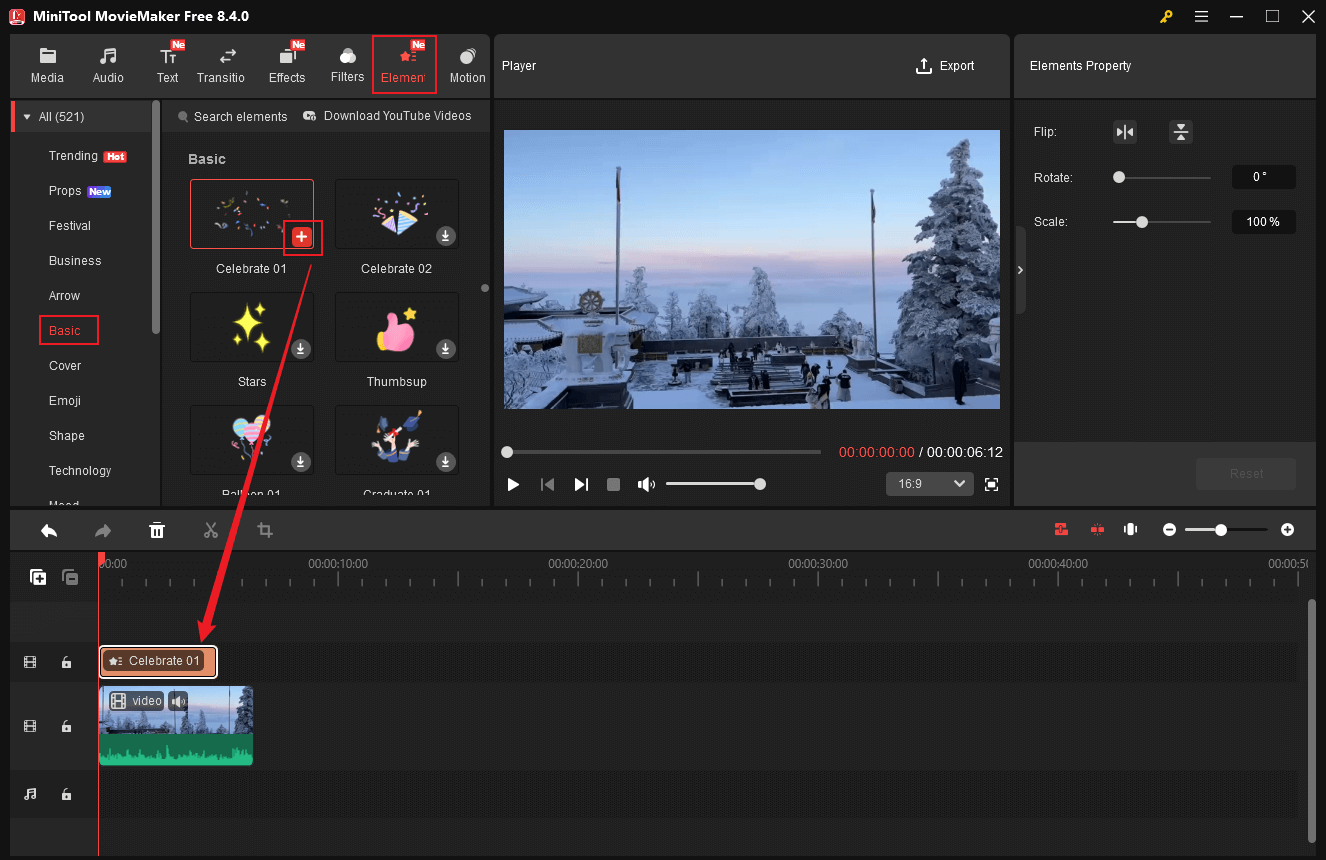Image resolution: width=1326 pixels, height=860 pixels.
Task: Lock the music track
Action: click(66, 794)
